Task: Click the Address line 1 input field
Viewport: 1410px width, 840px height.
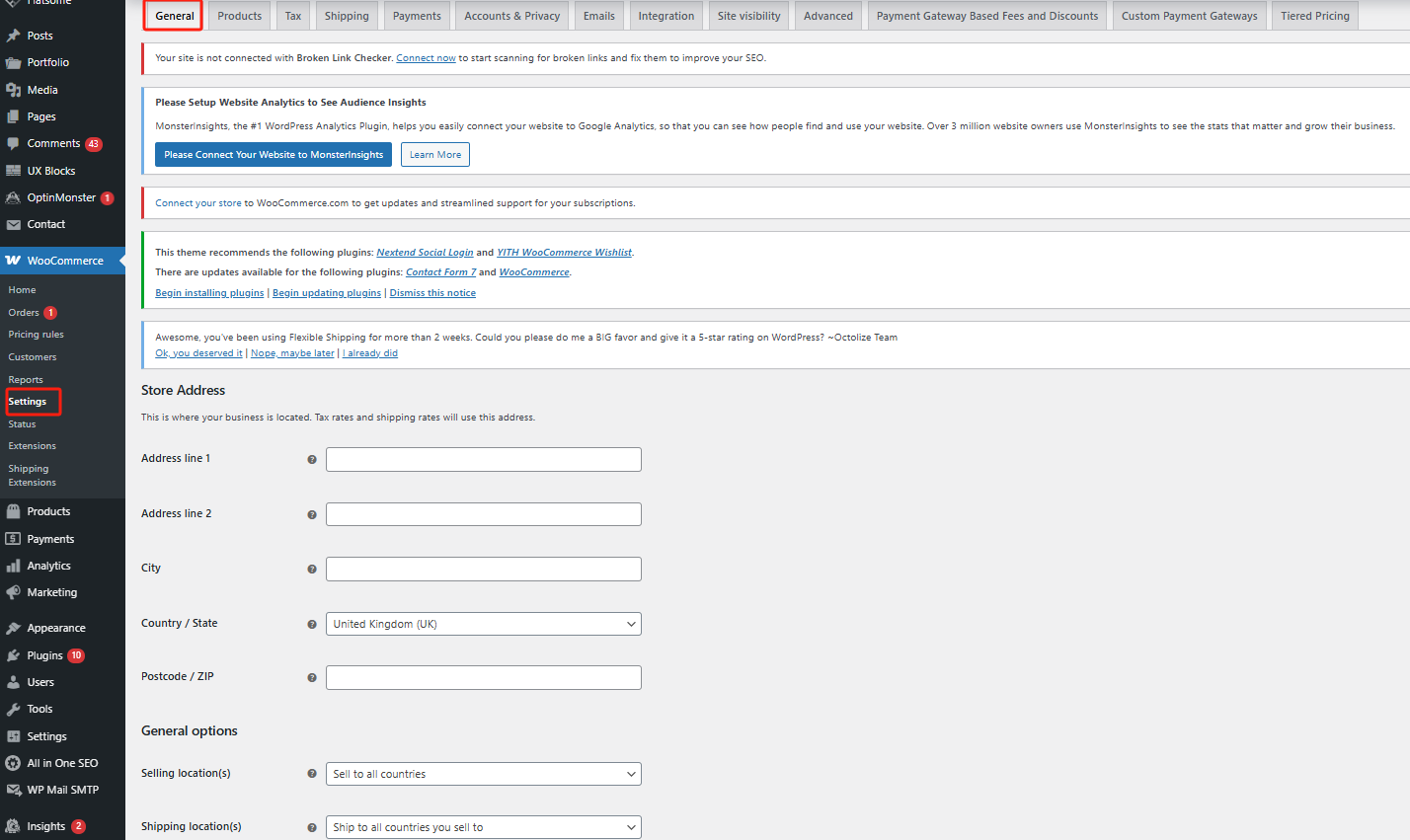Action: pyautogui.click(x=482, y=459)
